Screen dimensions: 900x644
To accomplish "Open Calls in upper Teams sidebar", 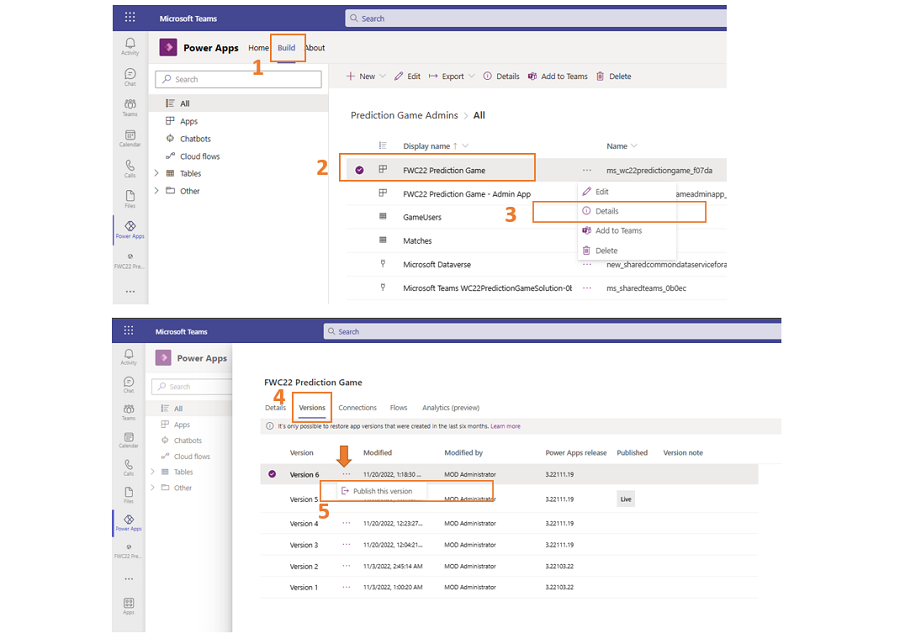I will (130, 168).
